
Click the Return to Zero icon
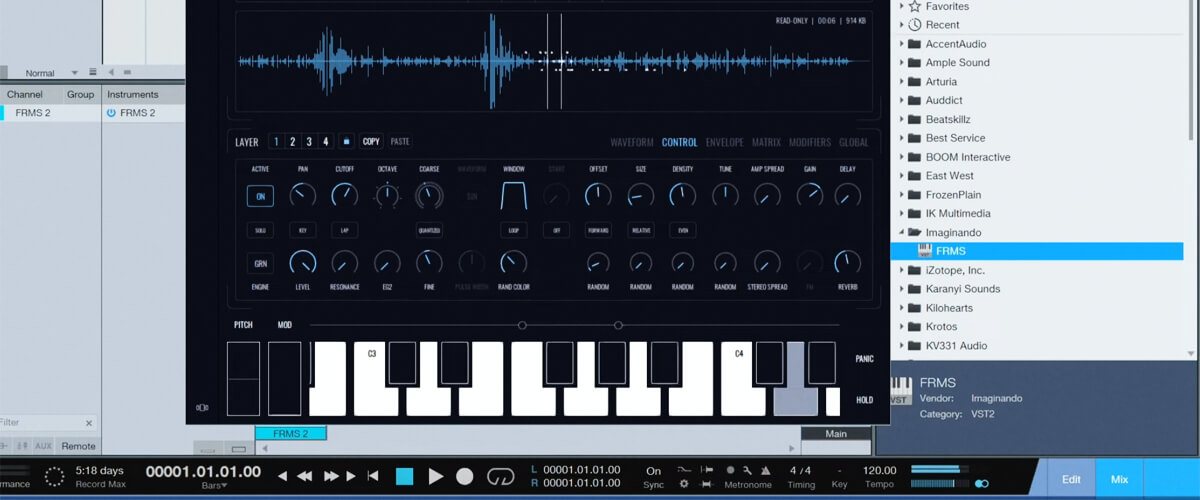coord(373,476)
